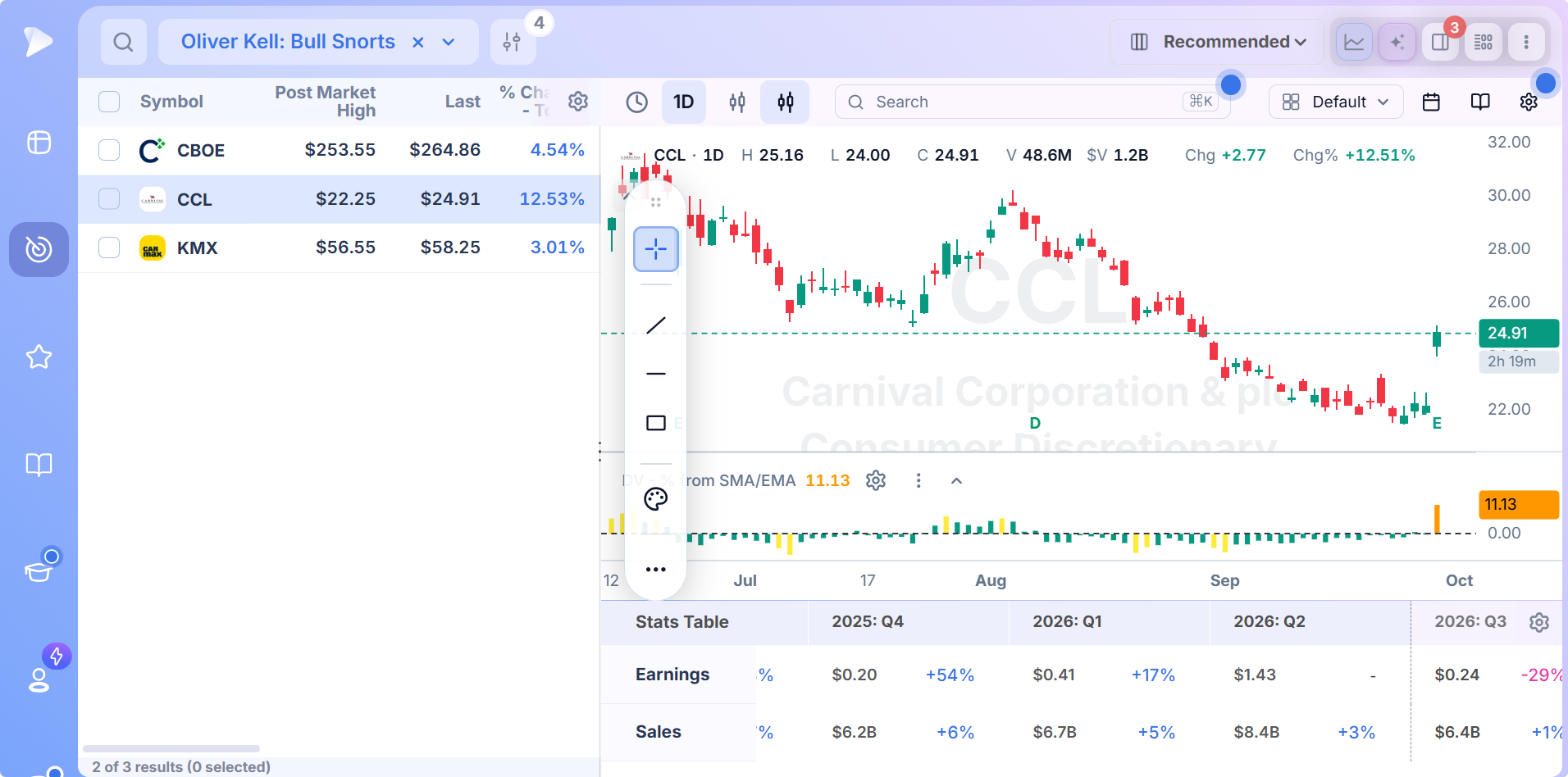Open the AI sparkle assistant icon
Image resolution: width=1568 pixels, height=777 pixels.
tap(1397, 42)
